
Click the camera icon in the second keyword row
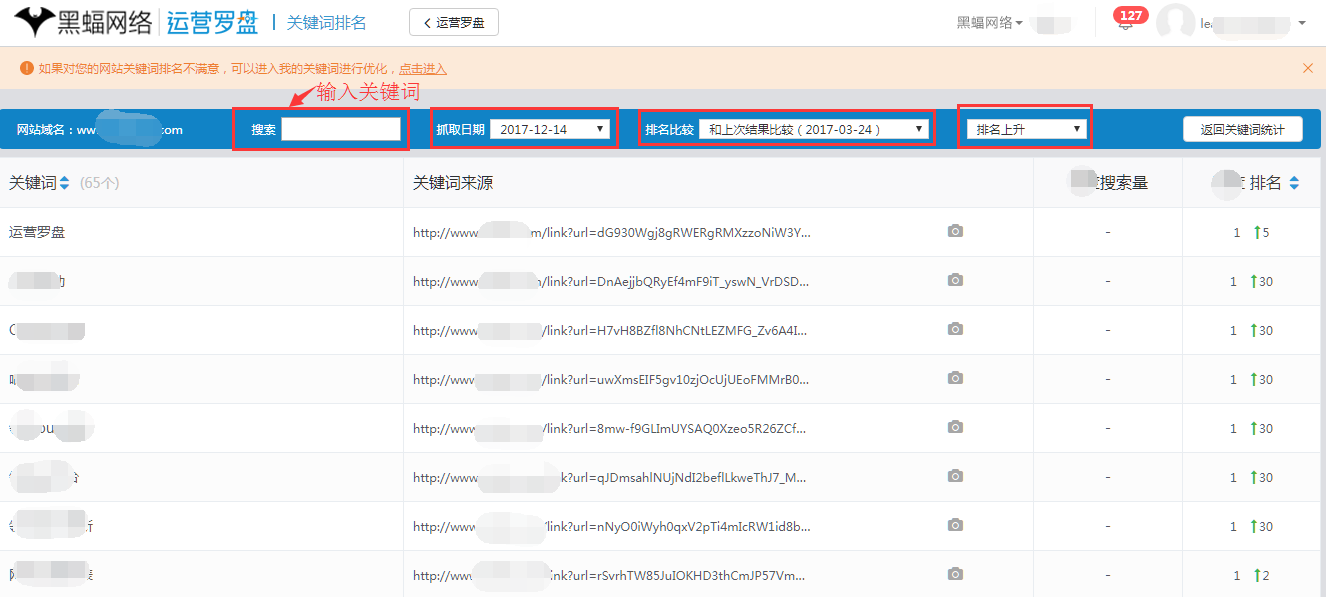pos(955,281)
